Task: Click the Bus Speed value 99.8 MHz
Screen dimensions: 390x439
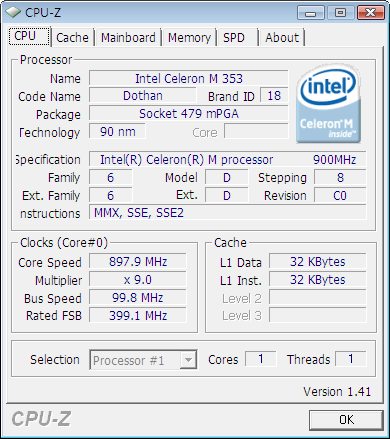Action: click(138, 297)
